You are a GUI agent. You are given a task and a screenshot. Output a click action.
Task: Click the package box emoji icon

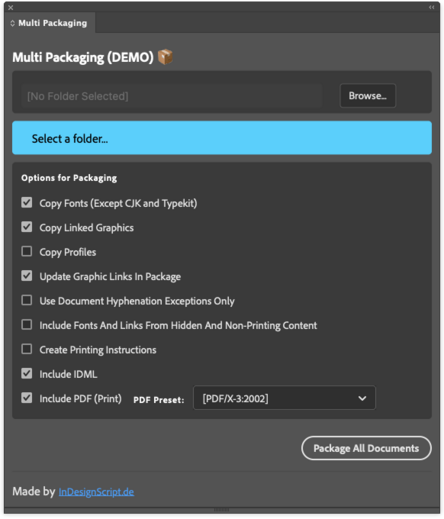coord(165,57)
